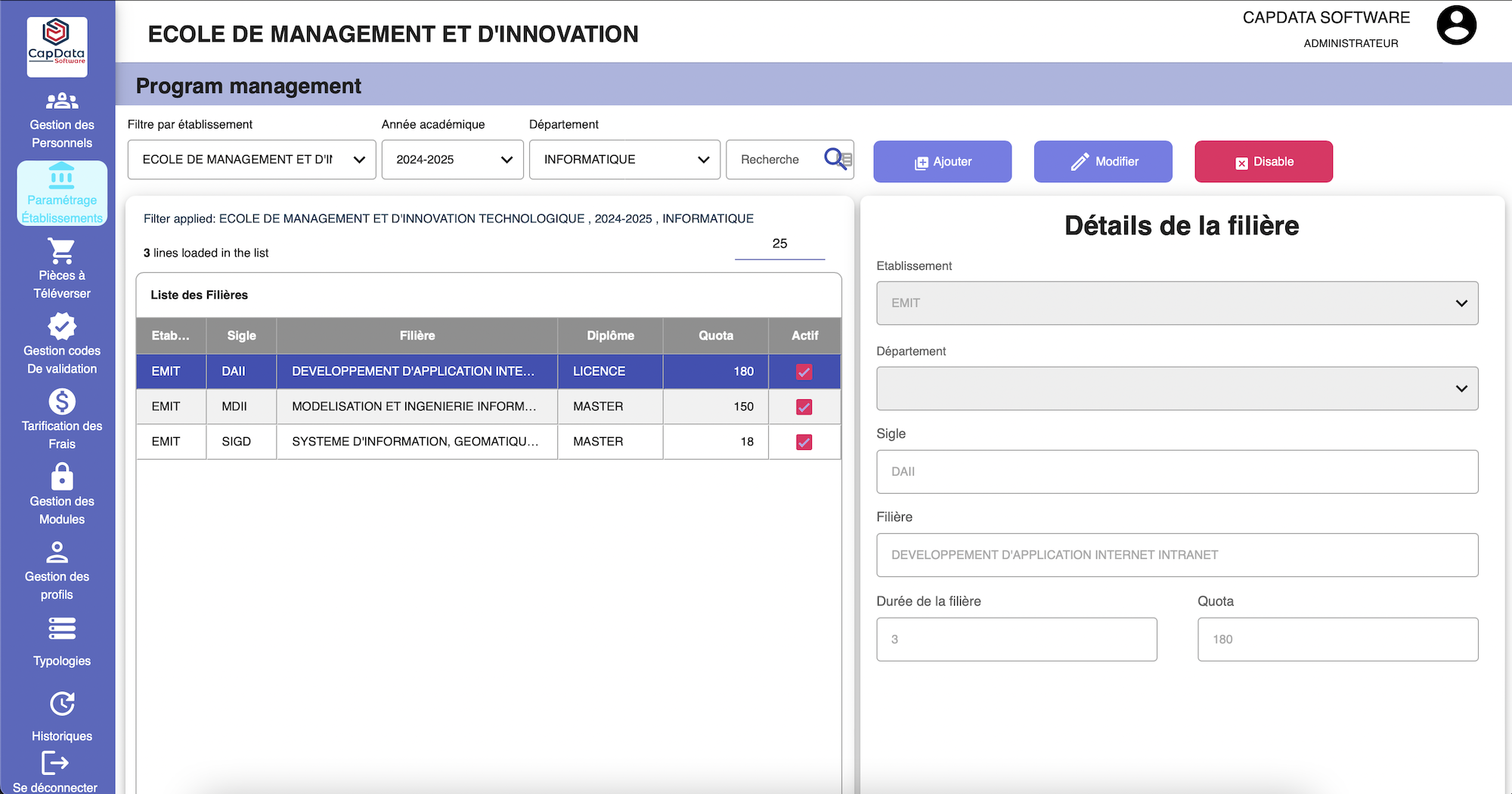
Task: Click the Modifier button
Action: [1103, 161]
